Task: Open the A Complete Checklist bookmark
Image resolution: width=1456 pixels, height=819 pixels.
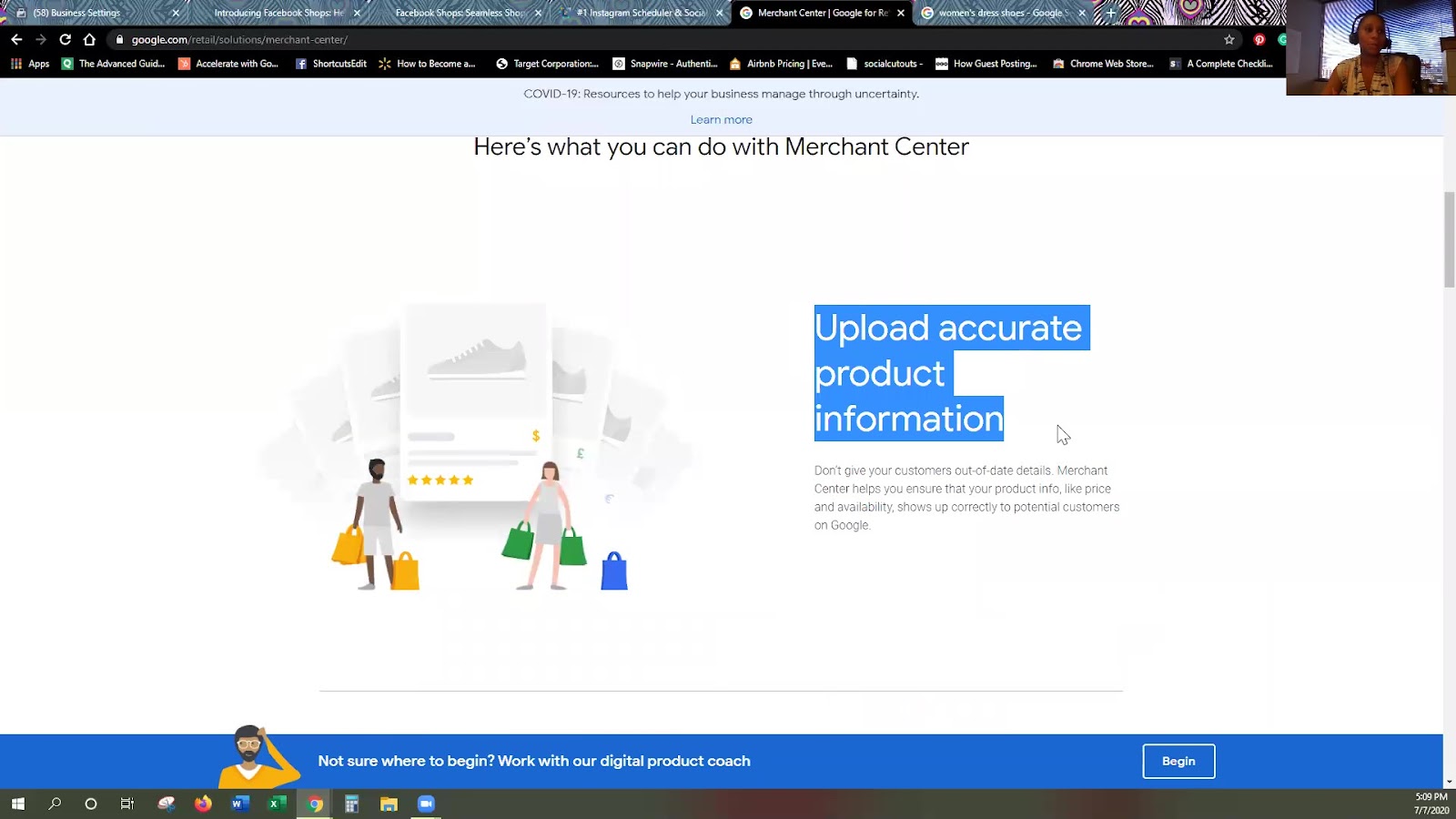Action: coord(1221,64)
